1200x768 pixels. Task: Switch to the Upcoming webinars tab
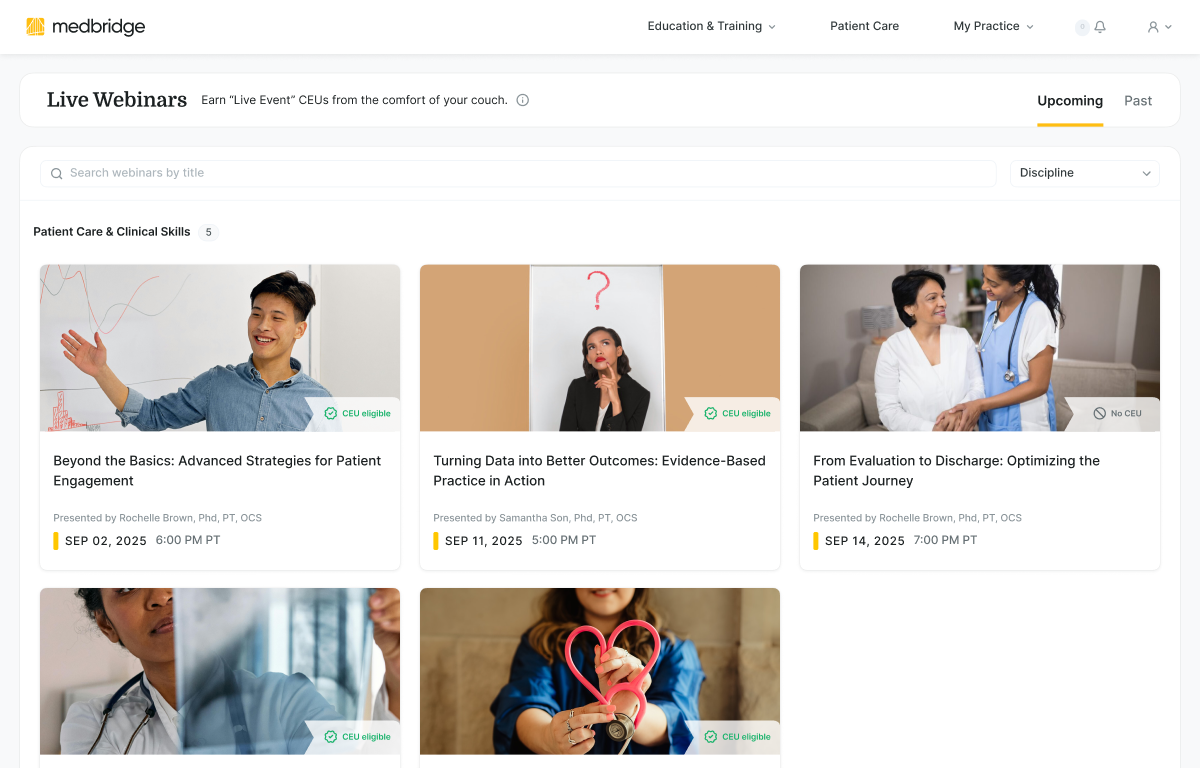(1069, 100)
